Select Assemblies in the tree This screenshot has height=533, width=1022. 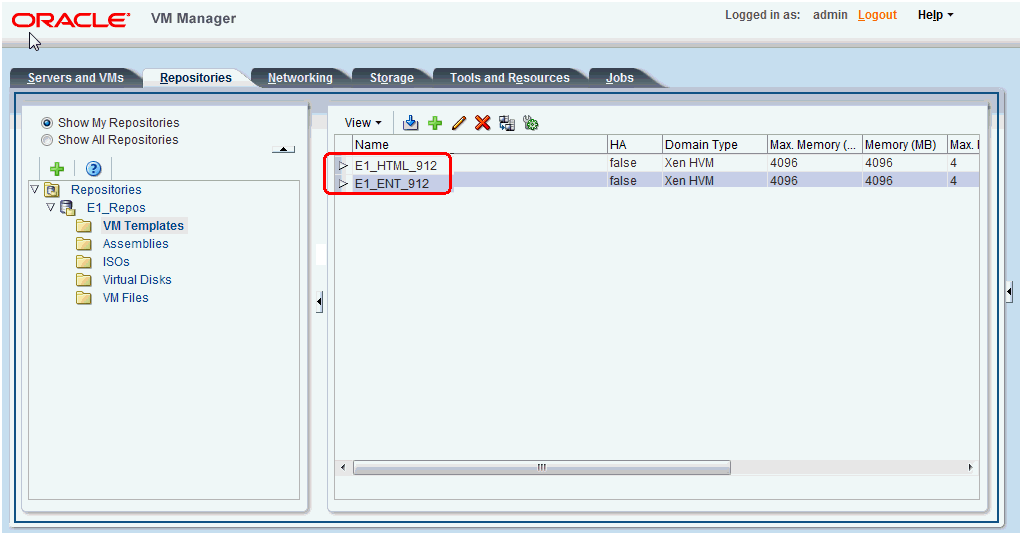[136, 244]
